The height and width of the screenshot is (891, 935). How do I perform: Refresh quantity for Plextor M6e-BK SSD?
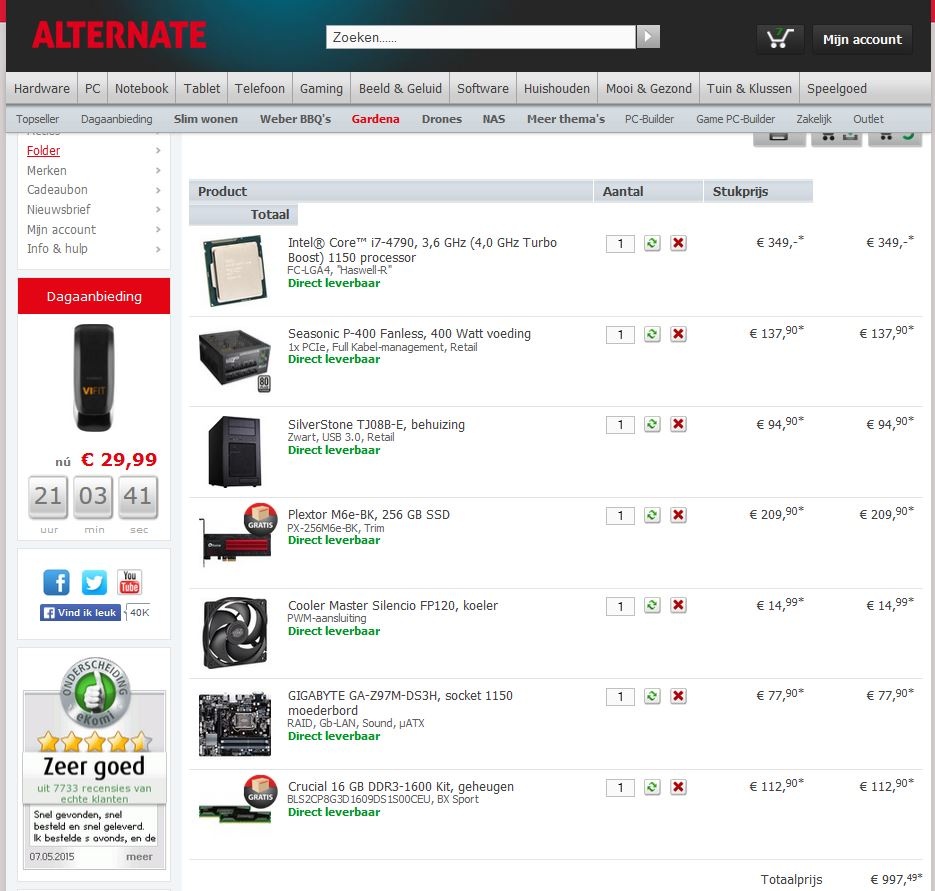pyautogui.click(x=652, y=515)
